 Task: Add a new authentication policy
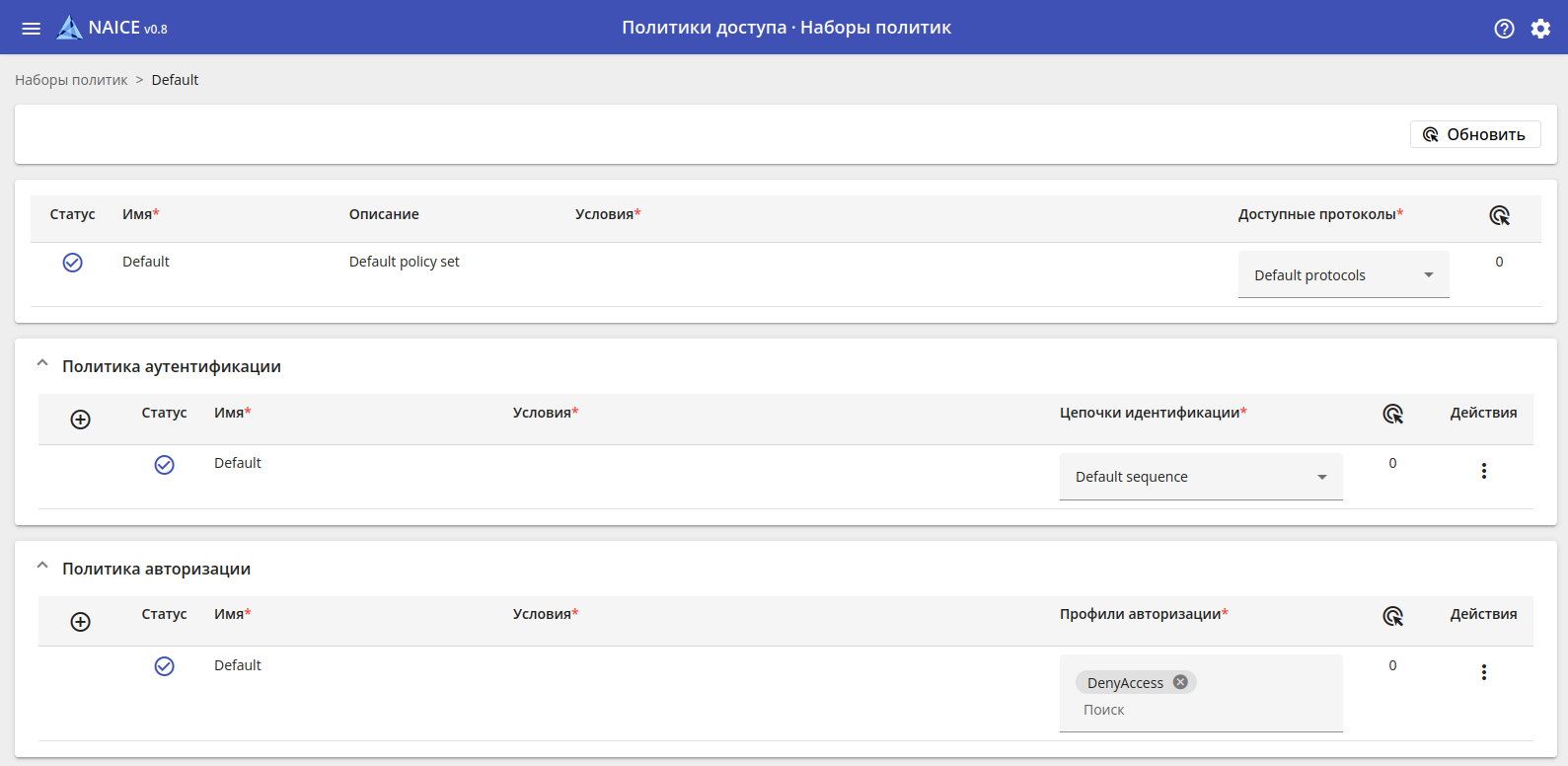click(81, 420)
